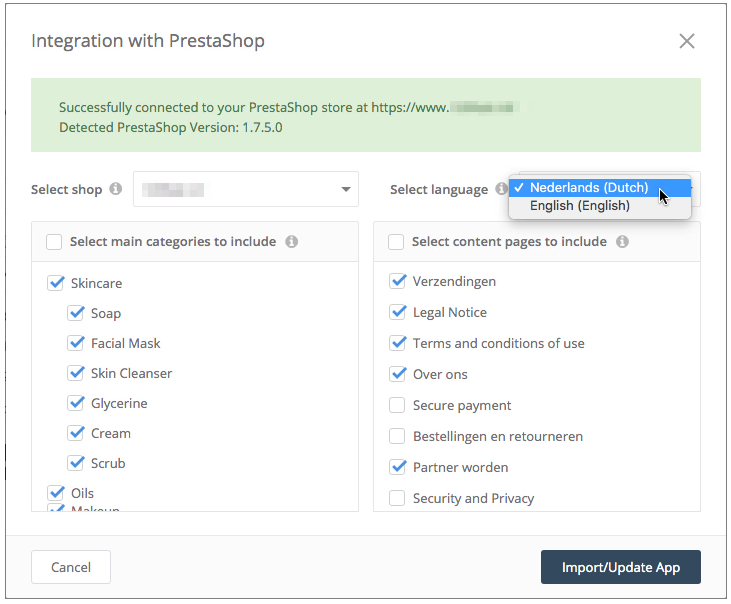
Task: Uncheck the Legal Notice page
Action: point(397,312)
